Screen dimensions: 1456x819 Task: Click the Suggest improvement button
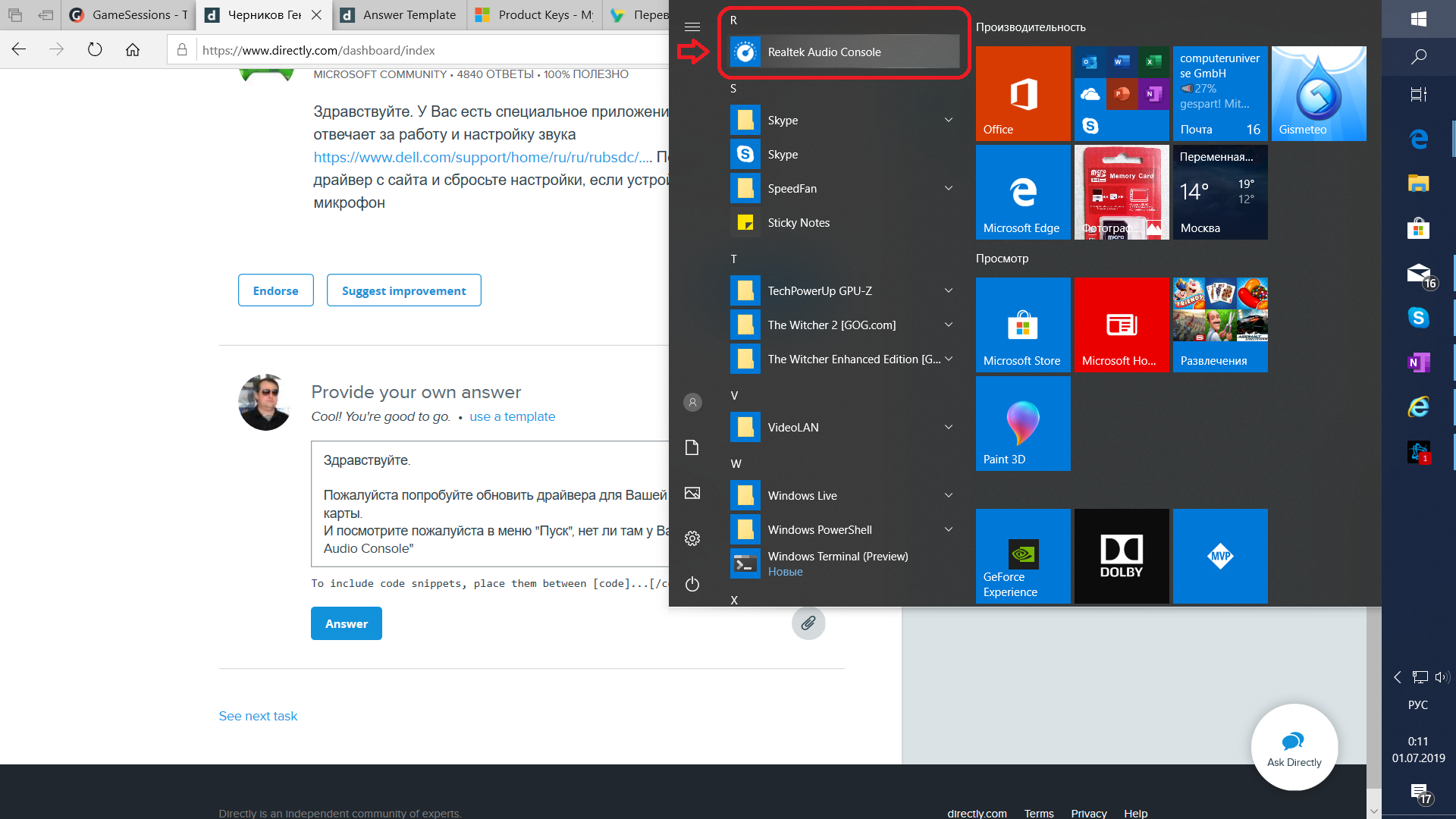coord(404,290)
